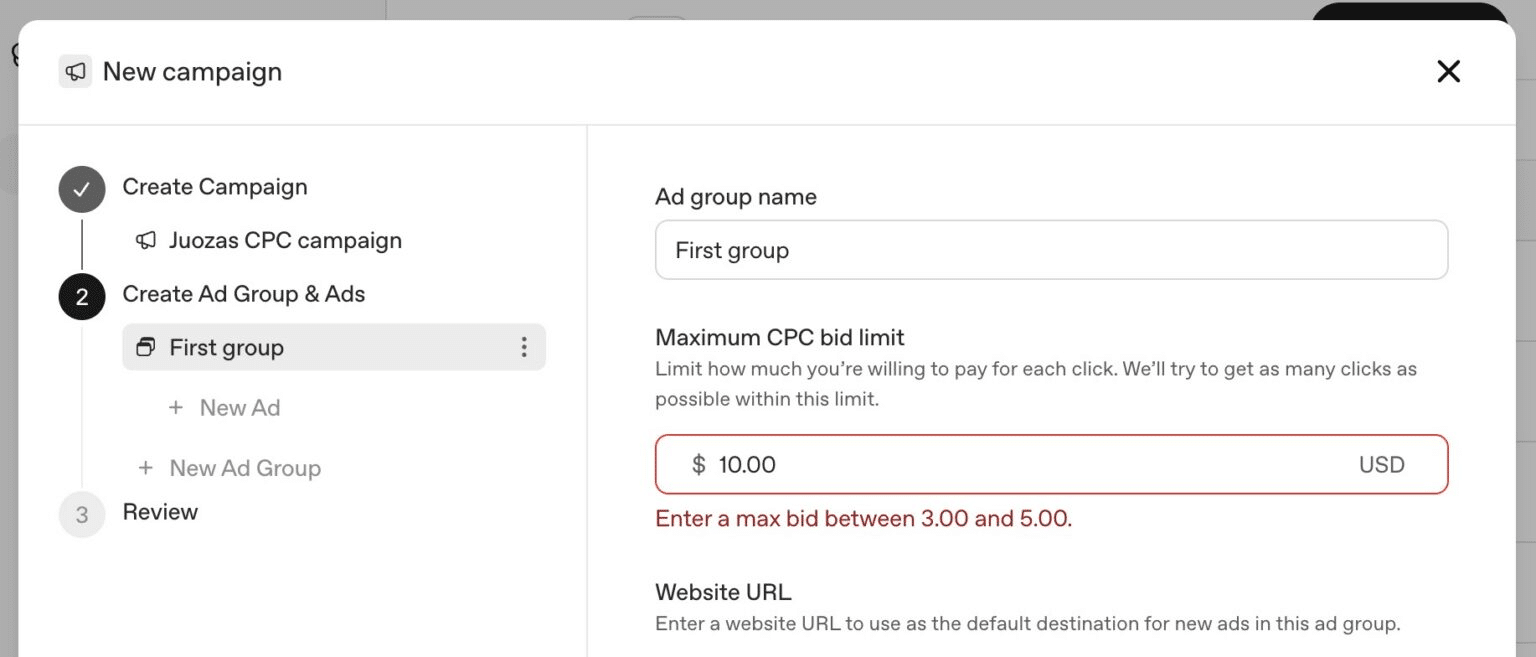
Task: Close the New campaign dialog
Action: 1448,71
